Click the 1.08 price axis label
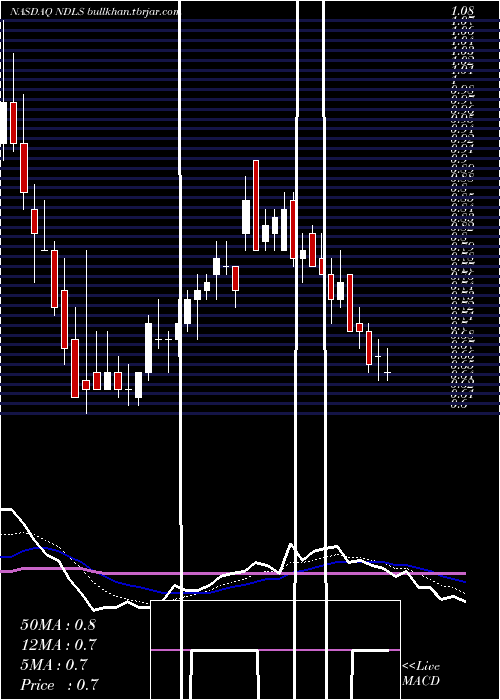The height and width of the screenshot is (700, 500). pyautogui.click(x=463, y=11)
